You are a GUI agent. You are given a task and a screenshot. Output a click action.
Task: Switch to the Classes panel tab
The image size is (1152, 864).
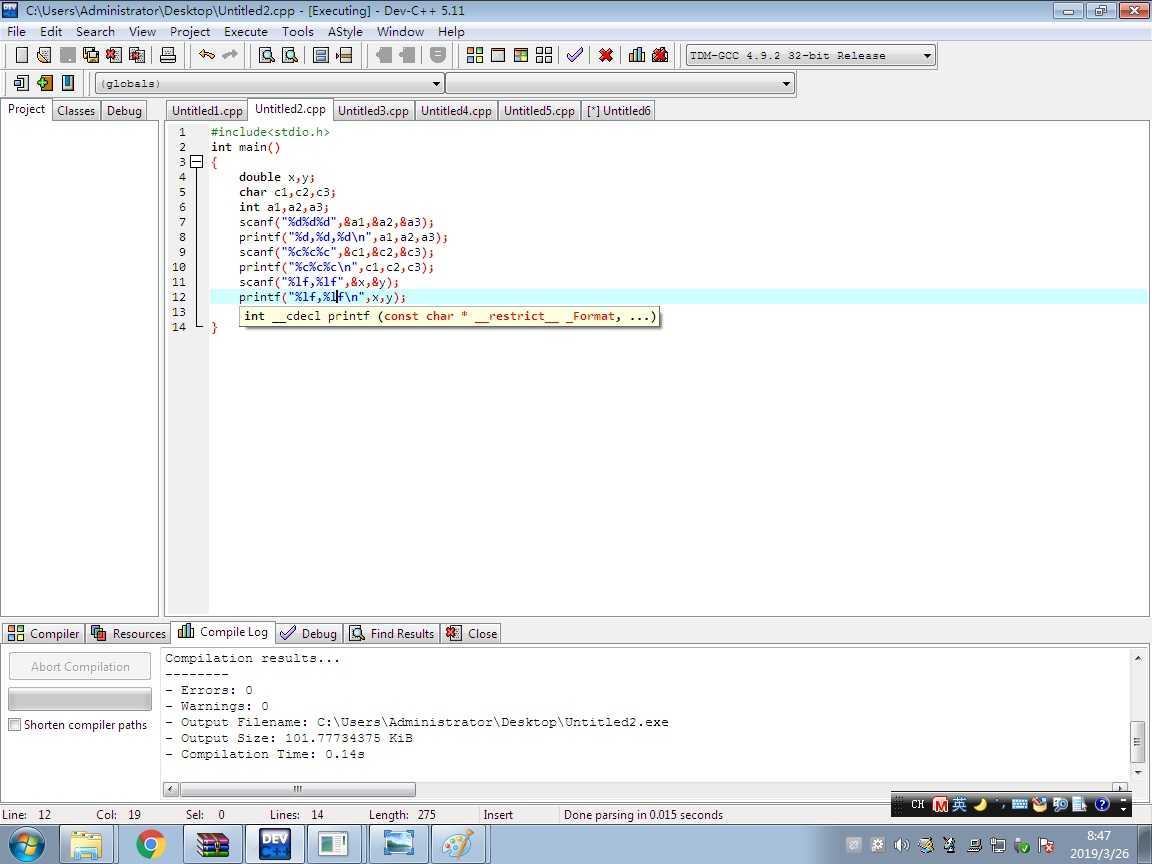point(76,111)
